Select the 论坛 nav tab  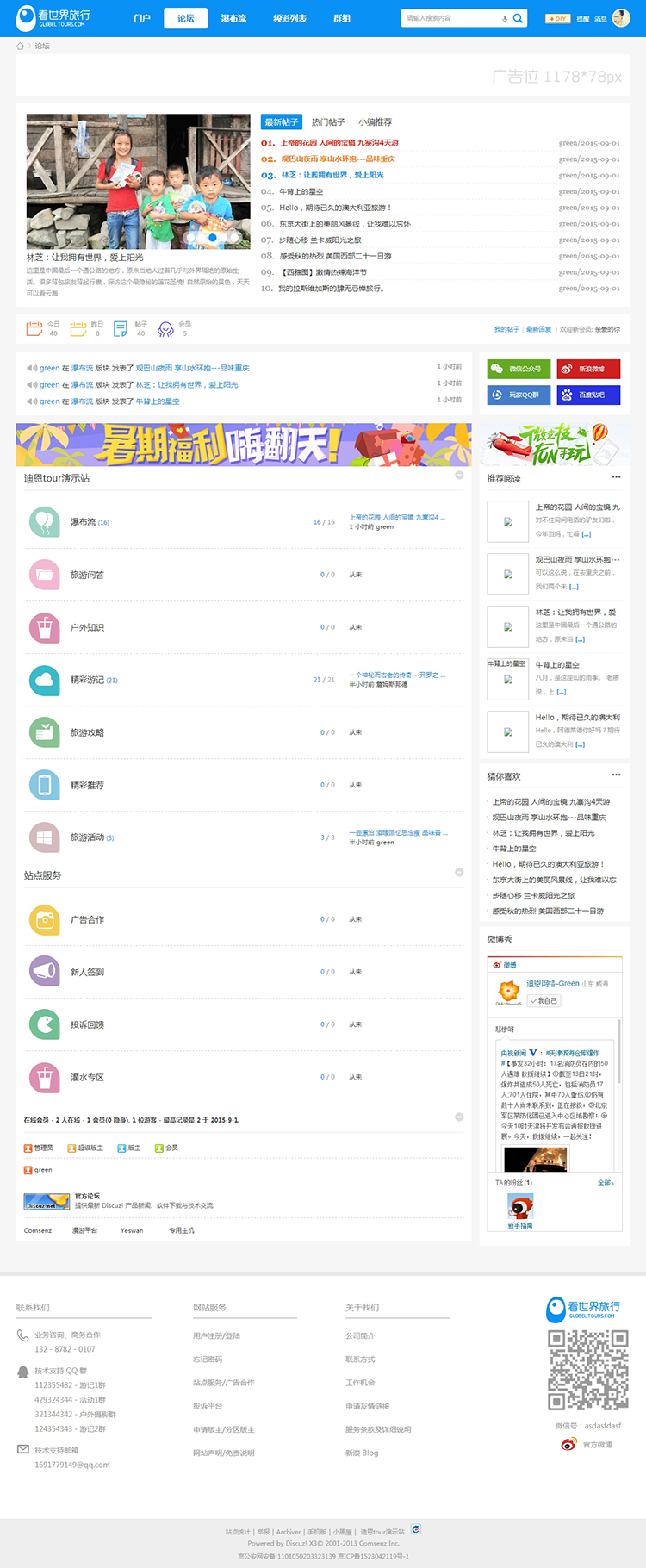pyautogui.click(x=186, y=18)
